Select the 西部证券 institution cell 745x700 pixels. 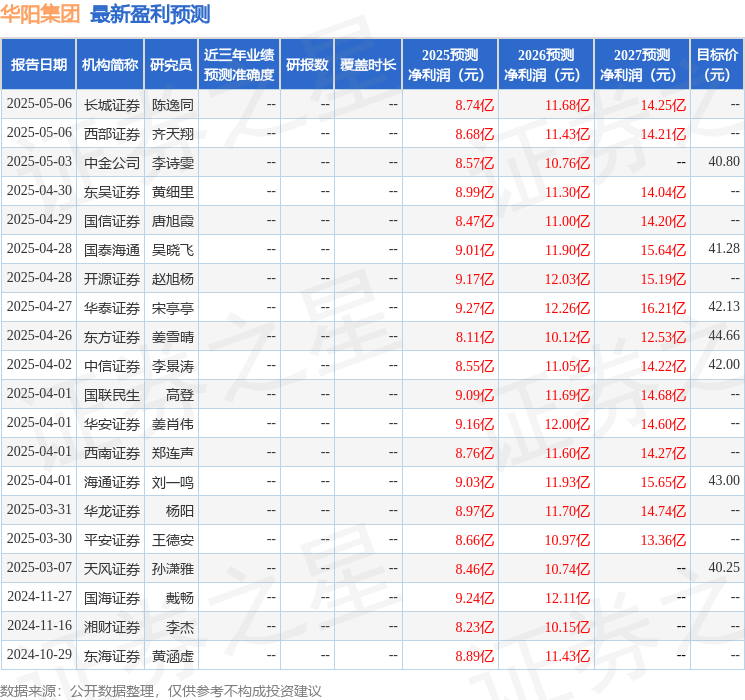pos(112,134)
